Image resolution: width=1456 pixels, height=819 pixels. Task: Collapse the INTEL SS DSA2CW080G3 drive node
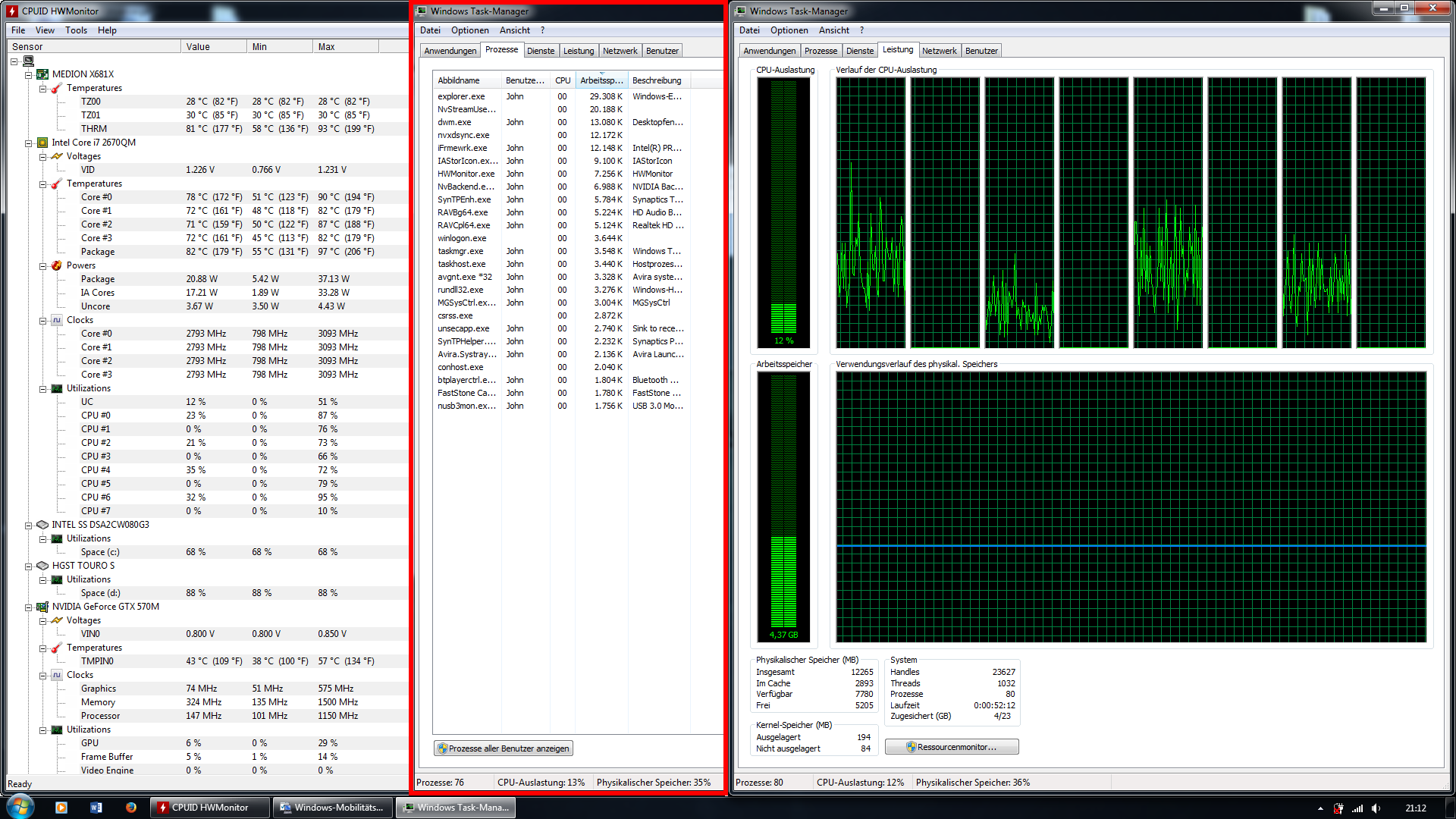[29, 525]
